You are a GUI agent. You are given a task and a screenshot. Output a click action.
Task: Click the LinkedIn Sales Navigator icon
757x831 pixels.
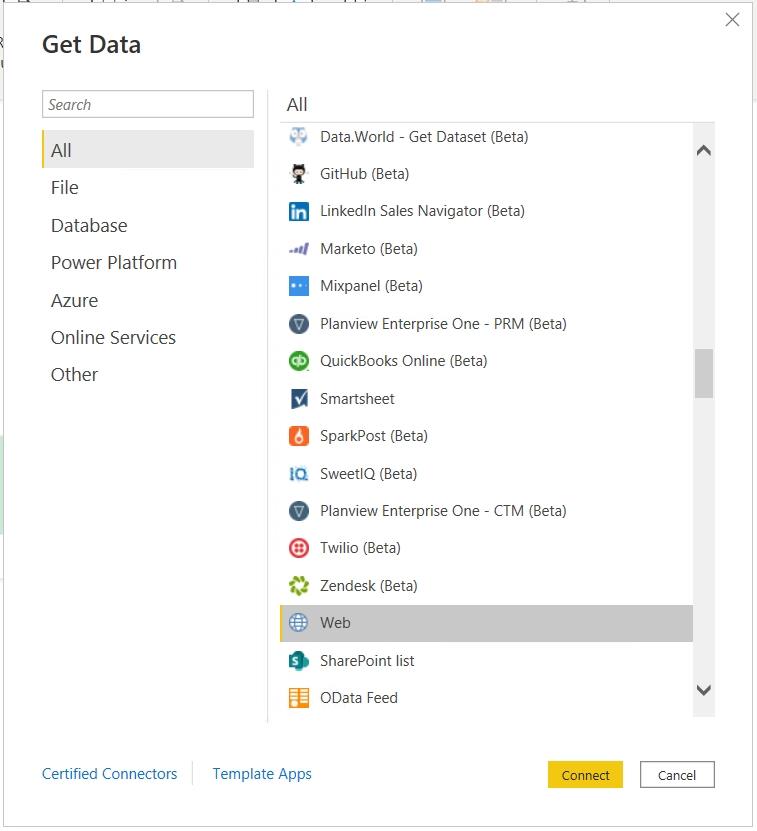(x=298, y=211)
